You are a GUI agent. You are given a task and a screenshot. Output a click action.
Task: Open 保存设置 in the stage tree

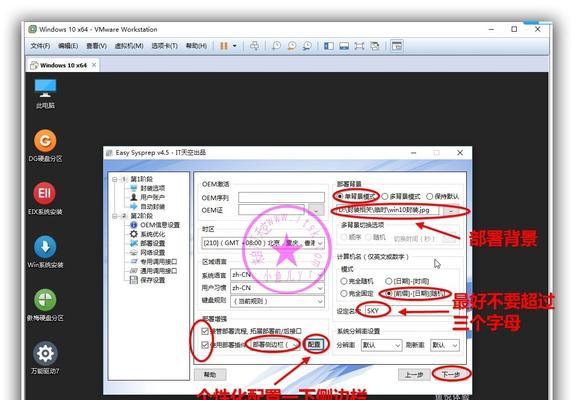152,280
